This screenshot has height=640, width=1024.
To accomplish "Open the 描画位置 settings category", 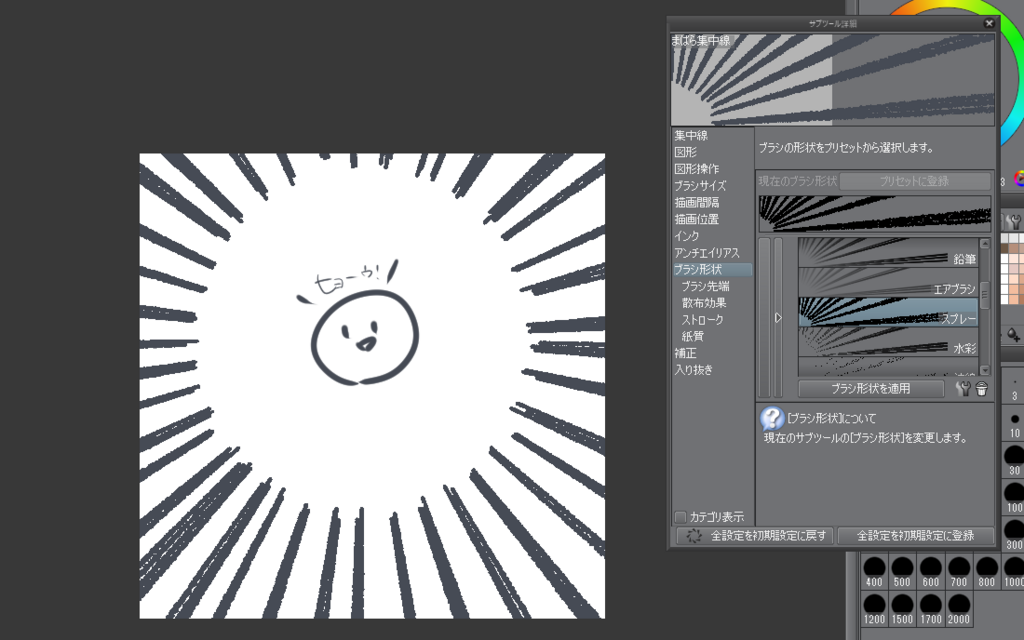I will [696, 219].
